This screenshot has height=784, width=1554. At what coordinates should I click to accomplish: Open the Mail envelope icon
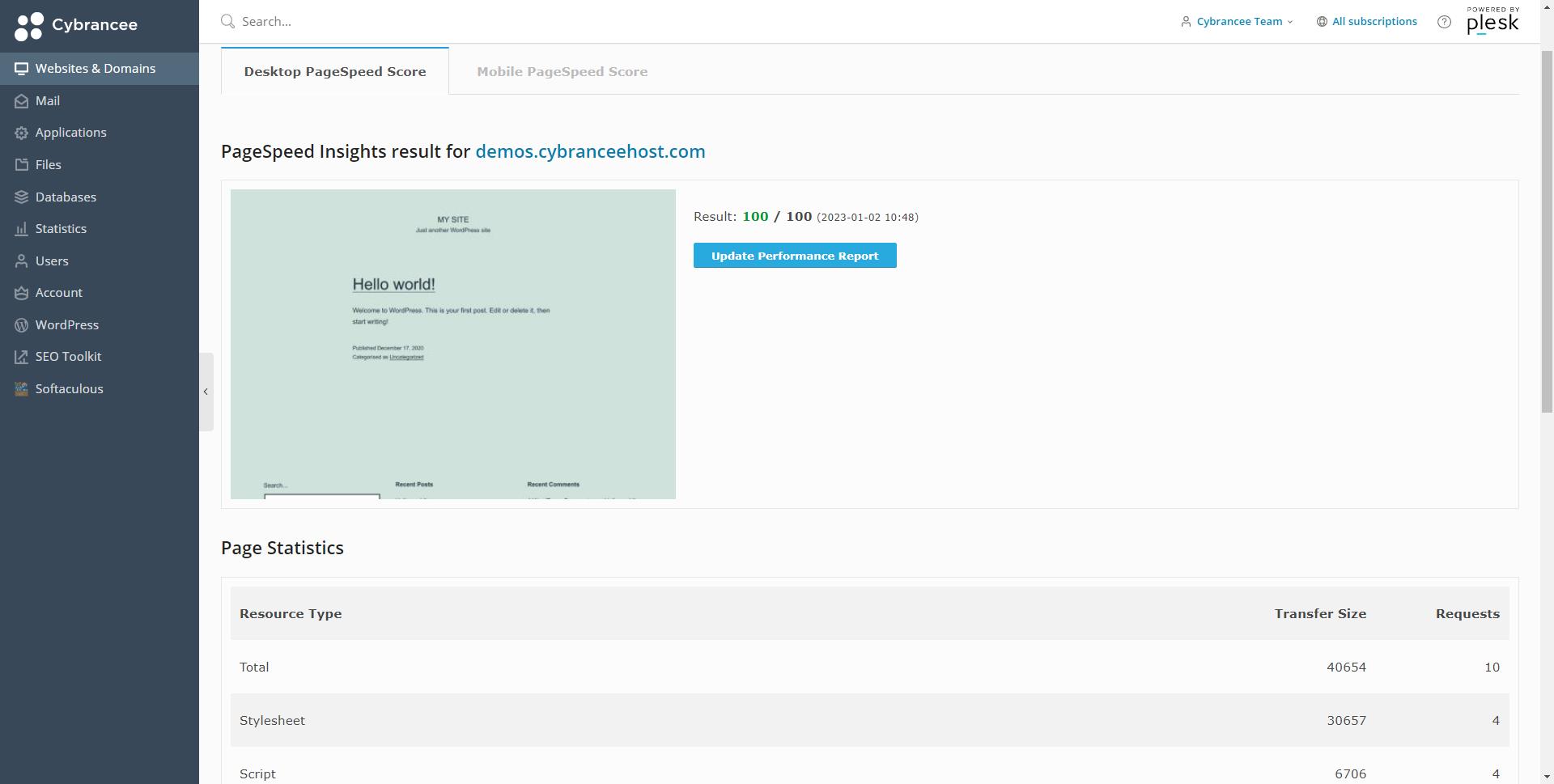tap(22, 101)
